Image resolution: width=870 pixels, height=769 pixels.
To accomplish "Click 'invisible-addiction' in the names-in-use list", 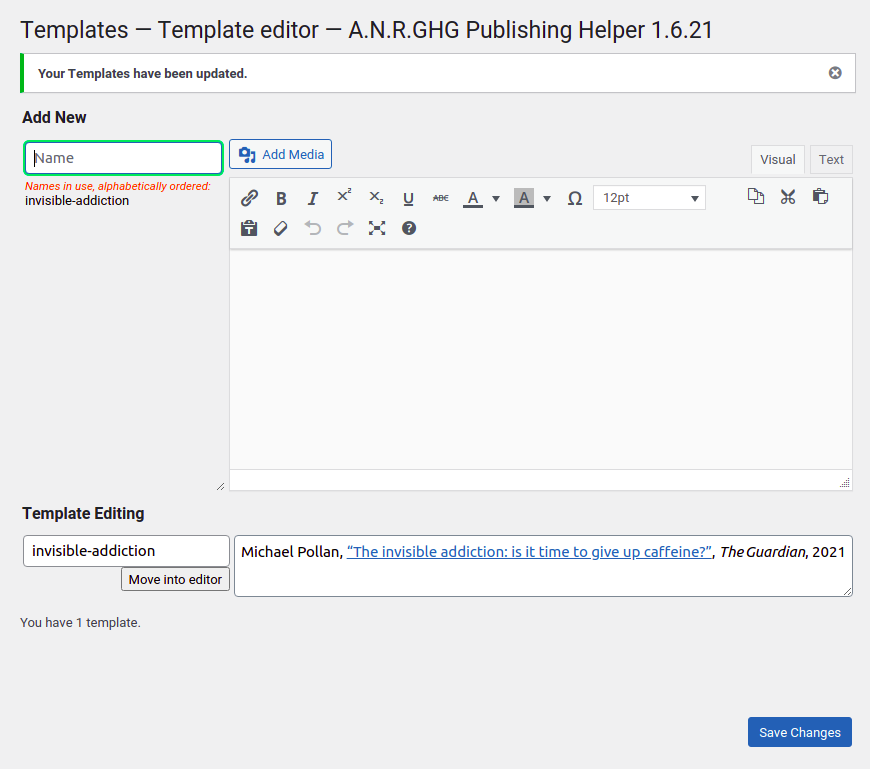I will pos(77,201).
